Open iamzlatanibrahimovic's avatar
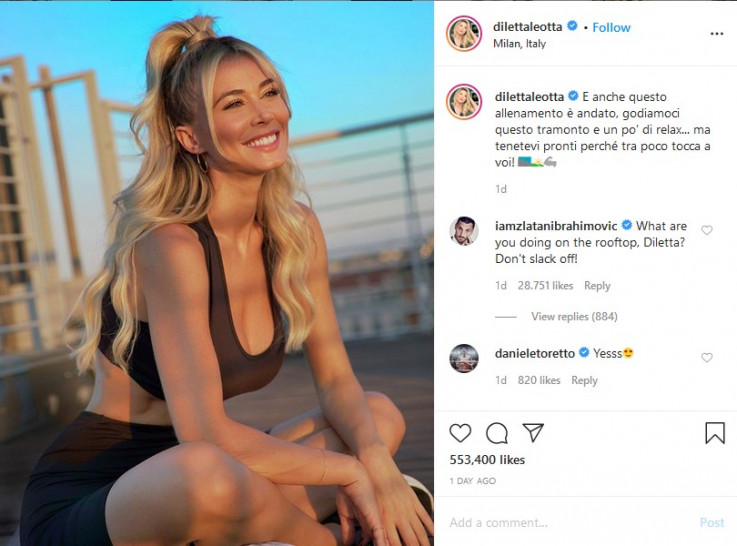Viewport: 737px width, 546px height. (464, 231)
